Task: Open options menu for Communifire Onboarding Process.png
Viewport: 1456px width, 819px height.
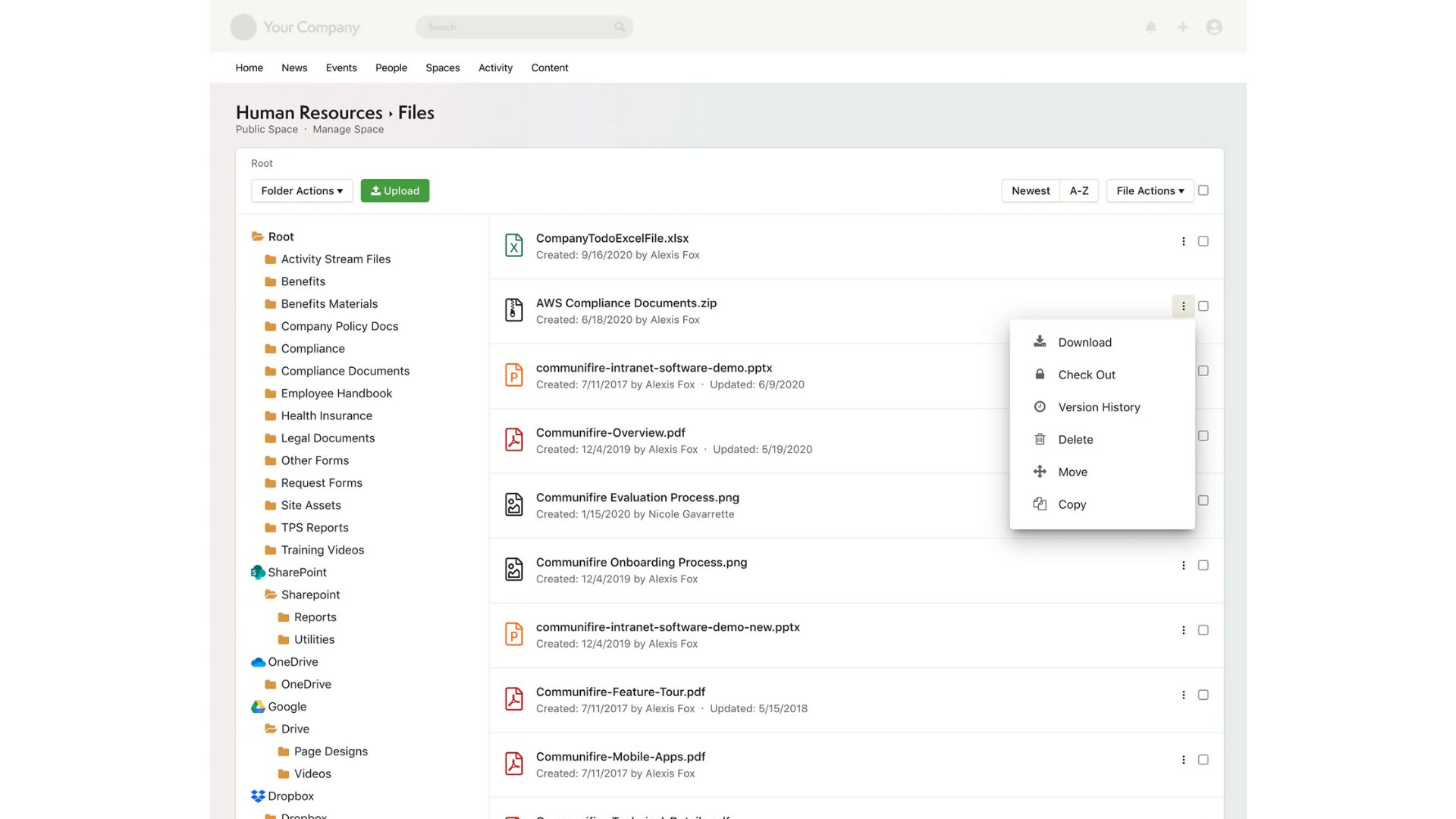Action: [1183, 565]
